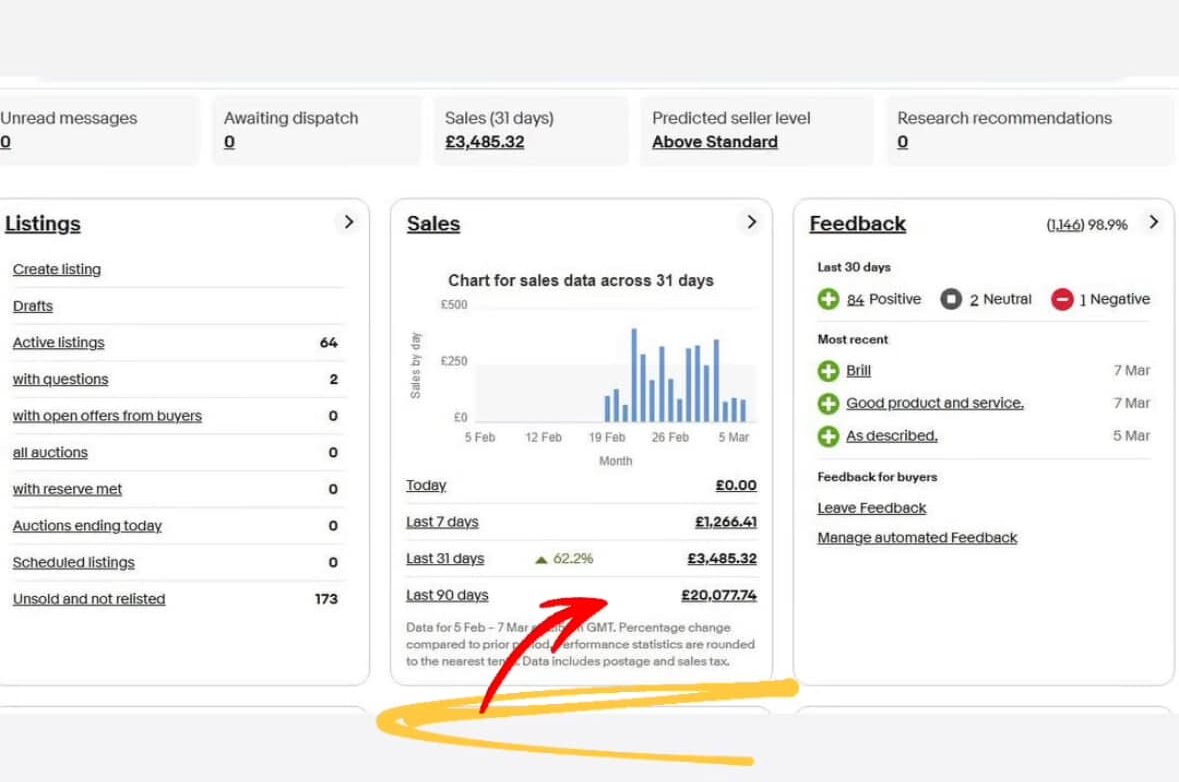Click the red Negative feedback icon
The image size is (1179, 782).
[x=1062, y=299]
